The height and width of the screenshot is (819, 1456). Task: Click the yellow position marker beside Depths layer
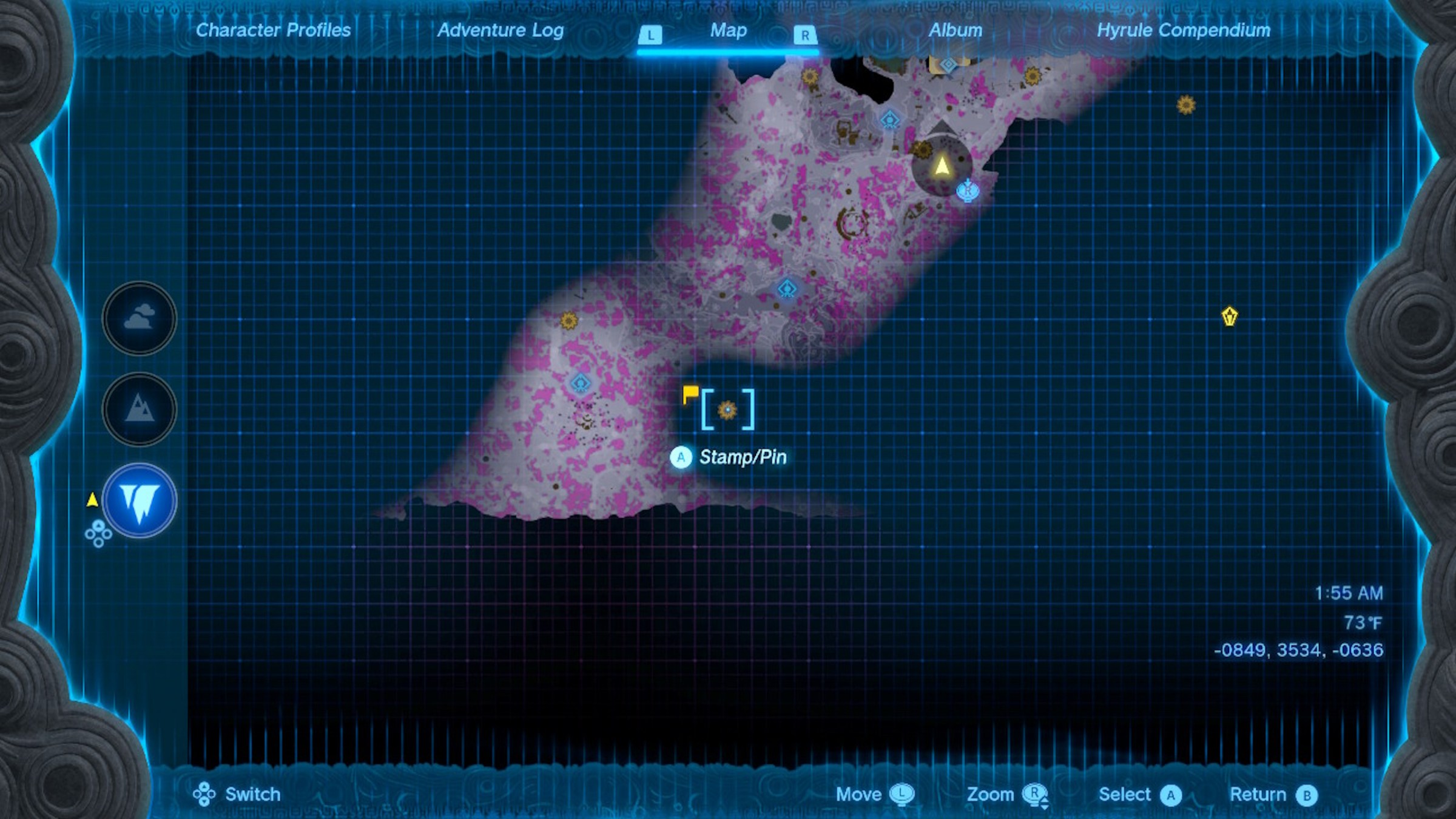click(x=92, y=499)
